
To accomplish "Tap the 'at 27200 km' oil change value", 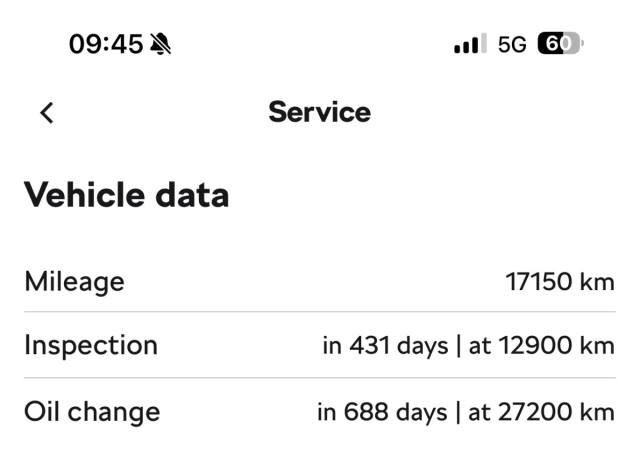I will click(x=541, y=412).
